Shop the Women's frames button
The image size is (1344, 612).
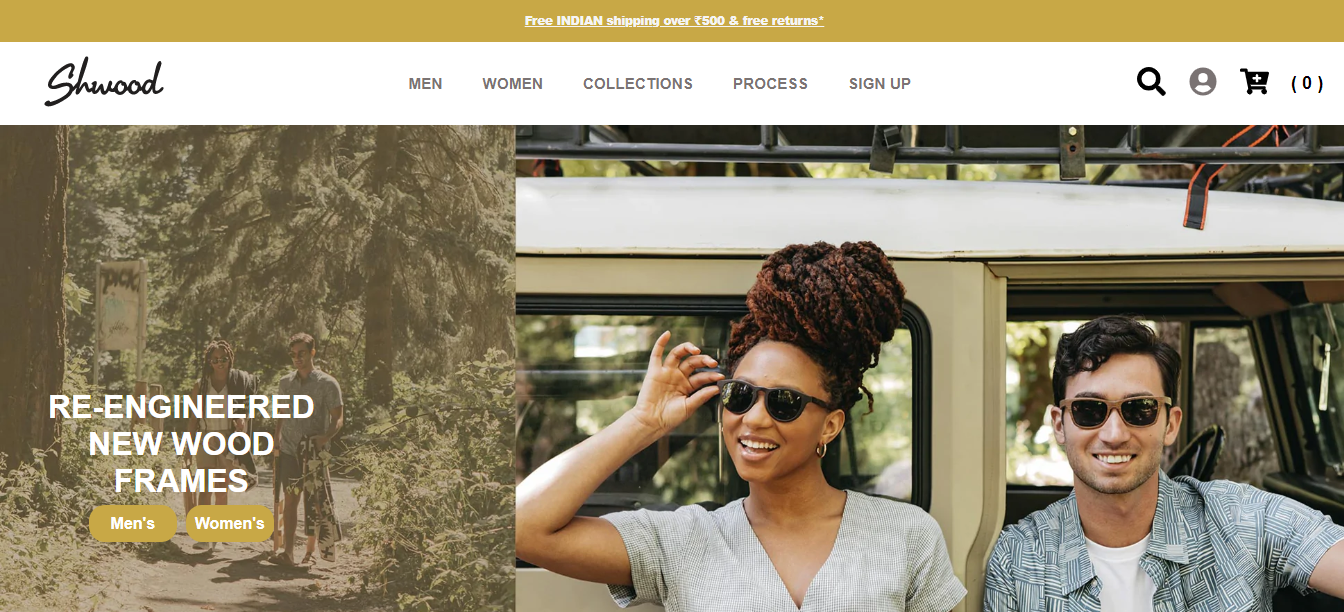[230, 523]
